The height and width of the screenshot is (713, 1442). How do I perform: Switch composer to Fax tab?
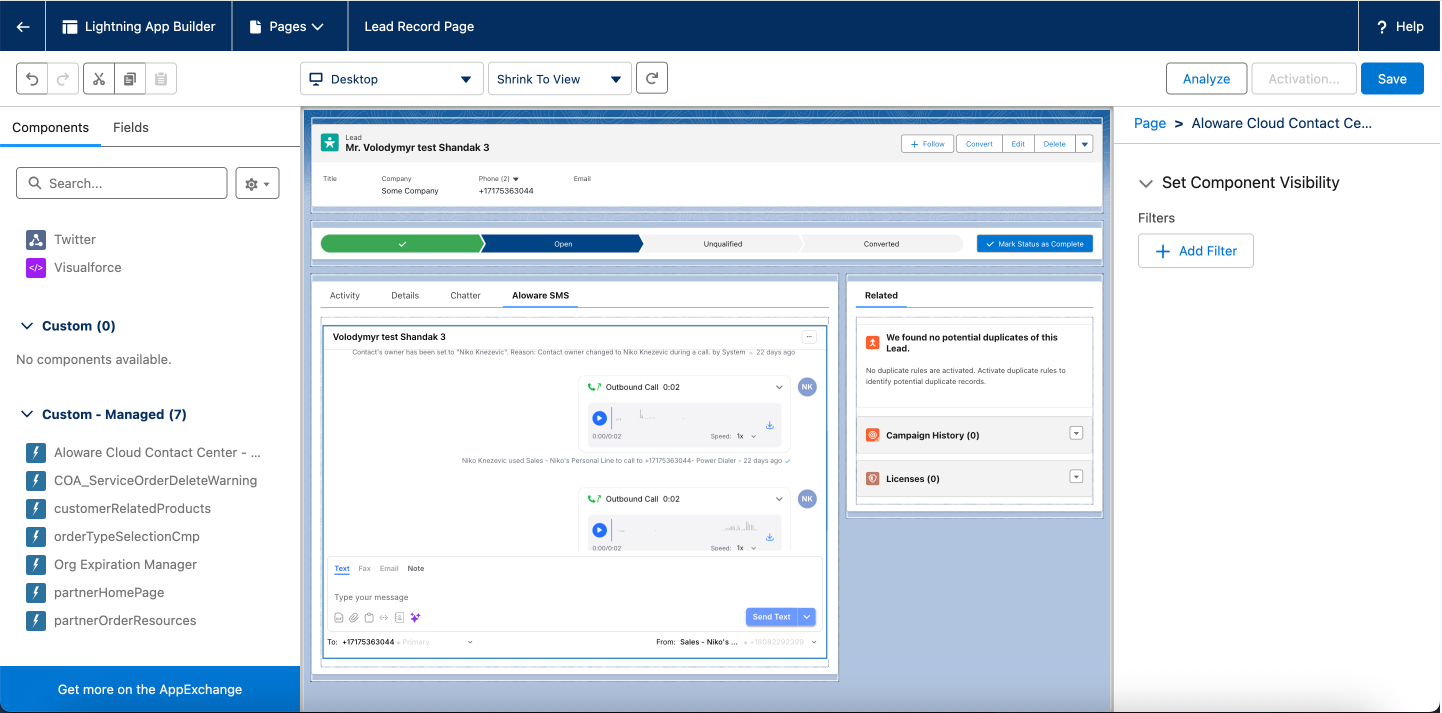pyautogui.click(x=364, y=568)
